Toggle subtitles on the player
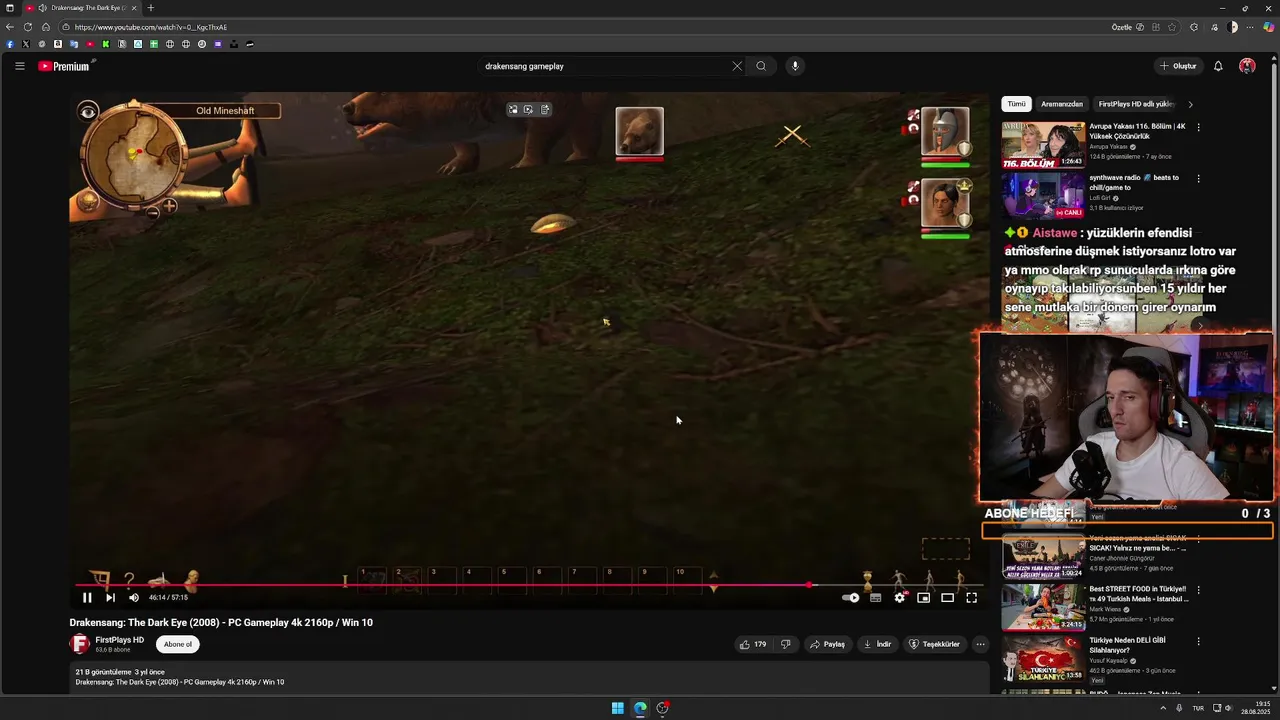This screenshot has height=720, width=1280. (x=876, y=598)
